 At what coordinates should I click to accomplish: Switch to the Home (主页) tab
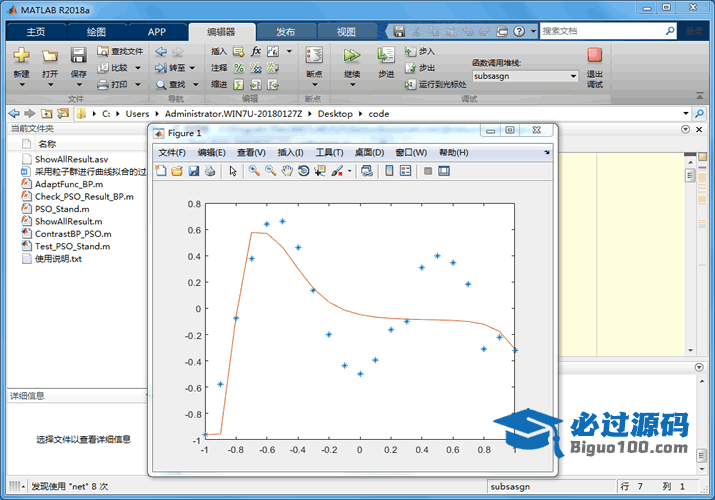[x=36, y=32]
